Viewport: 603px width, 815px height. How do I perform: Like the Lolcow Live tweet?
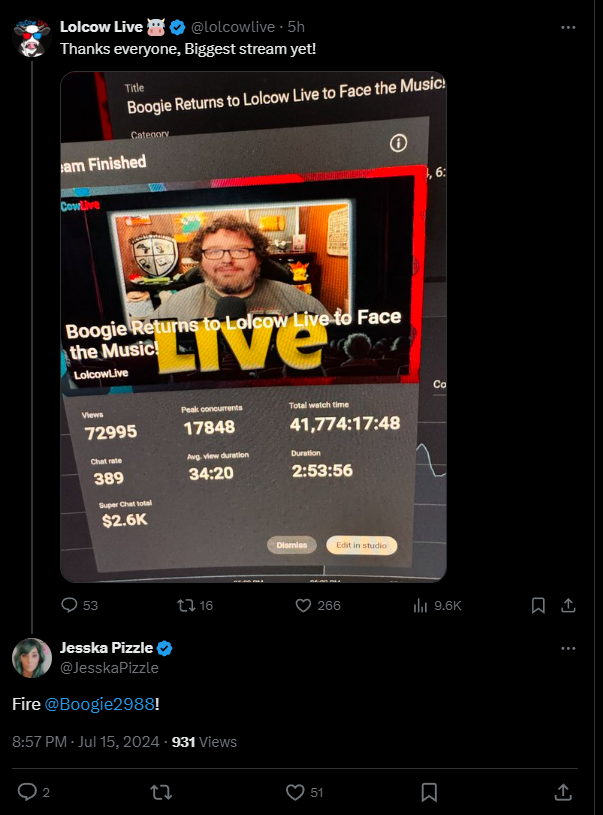tap(318, 605)
